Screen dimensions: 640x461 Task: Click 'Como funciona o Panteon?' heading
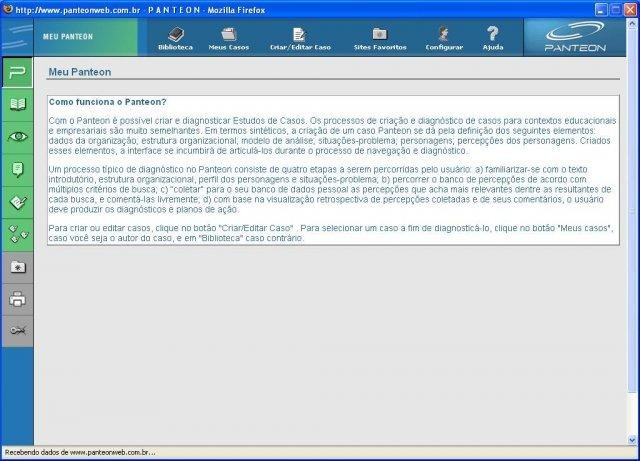(107, 102)
